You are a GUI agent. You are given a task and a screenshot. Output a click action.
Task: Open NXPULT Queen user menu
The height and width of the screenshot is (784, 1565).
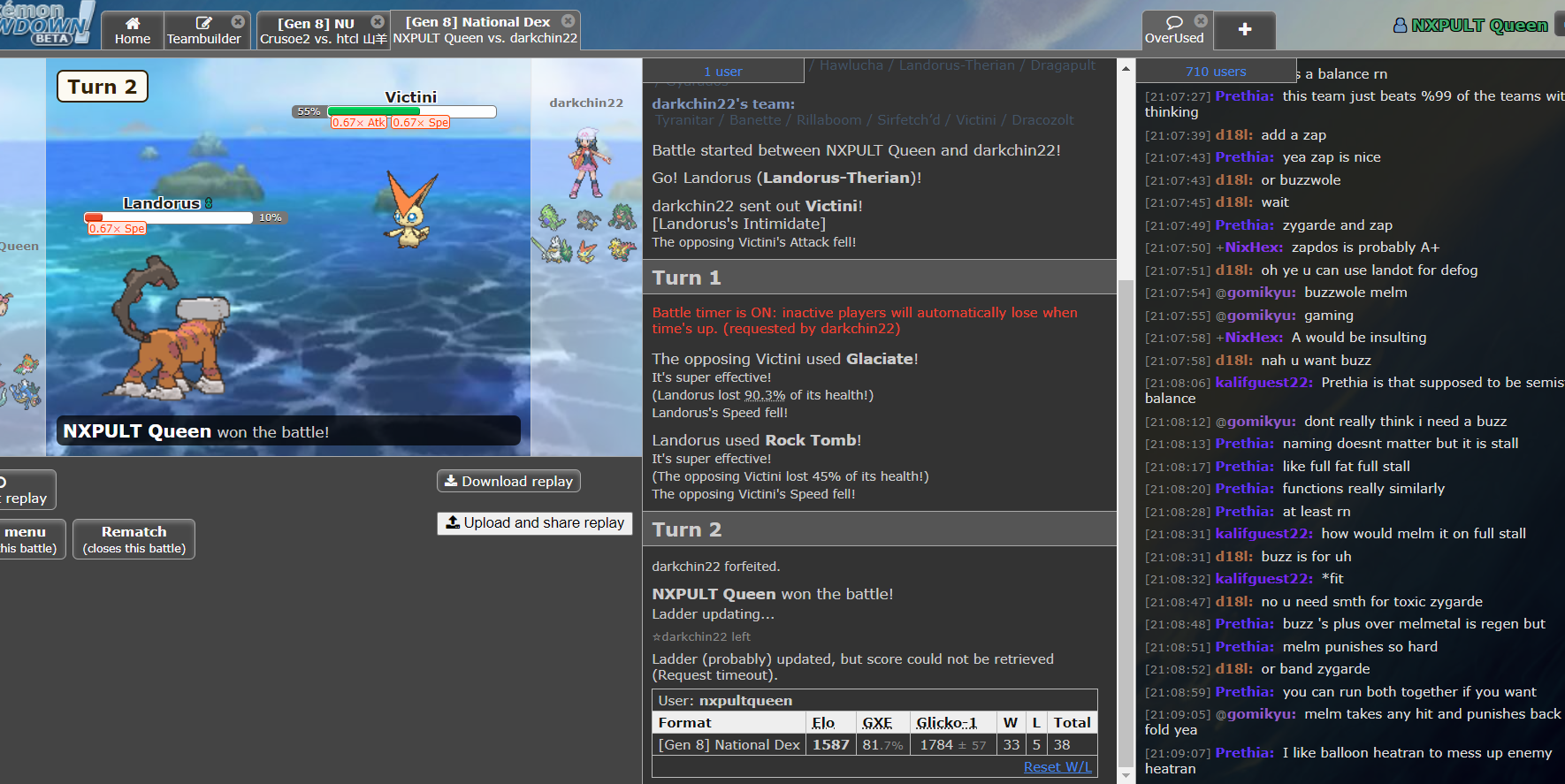[x=1470, y=26]
